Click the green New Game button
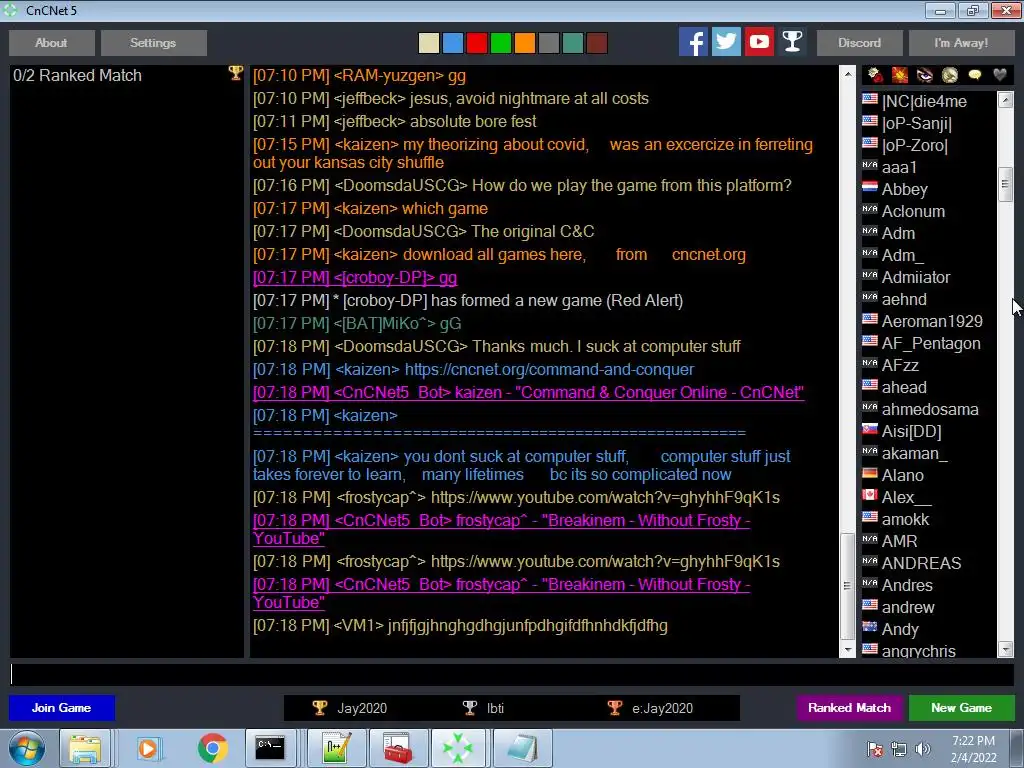1024x768 pixels. (x=961, y=708)
